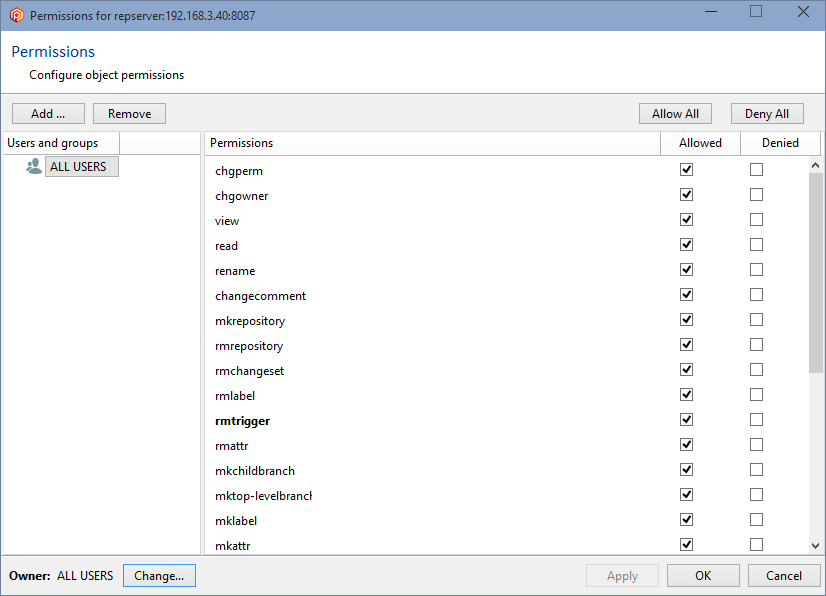Select the mkrepository permission name
This screenshot has height=596, width=826.
coord(250,321)
